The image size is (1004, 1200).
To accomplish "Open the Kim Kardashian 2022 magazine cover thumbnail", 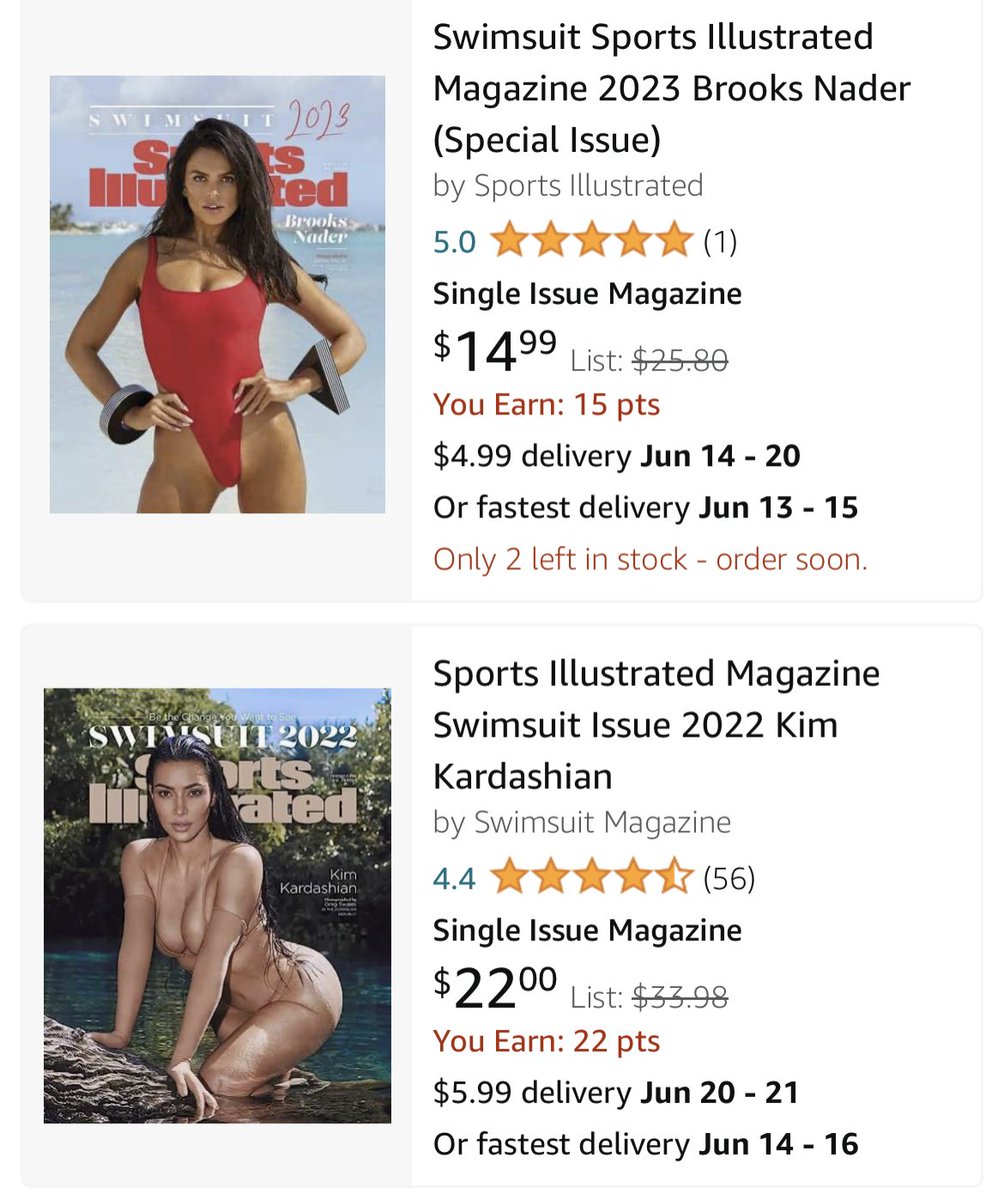I will click(x=217, y=905).
